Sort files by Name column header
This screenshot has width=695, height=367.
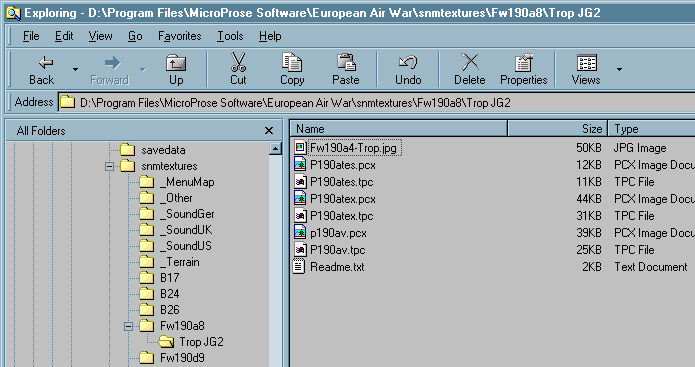(x=399, y=129)
